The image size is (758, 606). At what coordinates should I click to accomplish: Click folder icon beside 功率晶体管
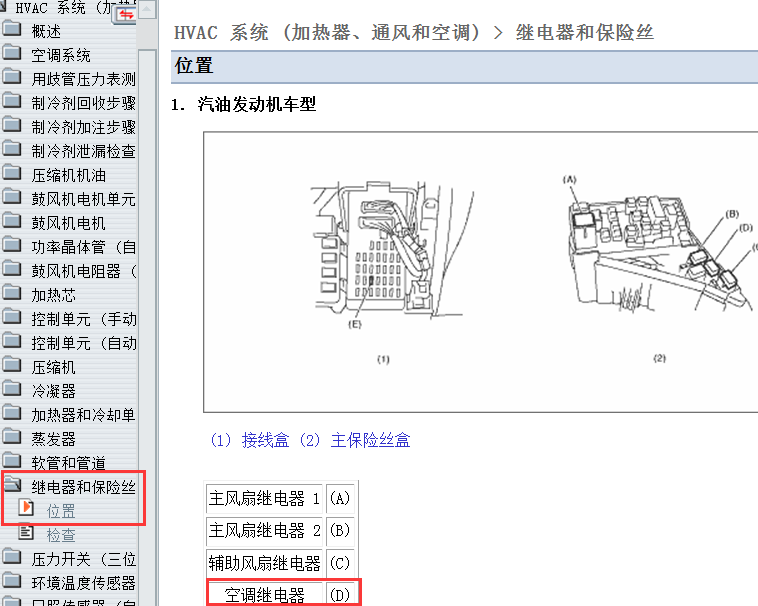12,245
